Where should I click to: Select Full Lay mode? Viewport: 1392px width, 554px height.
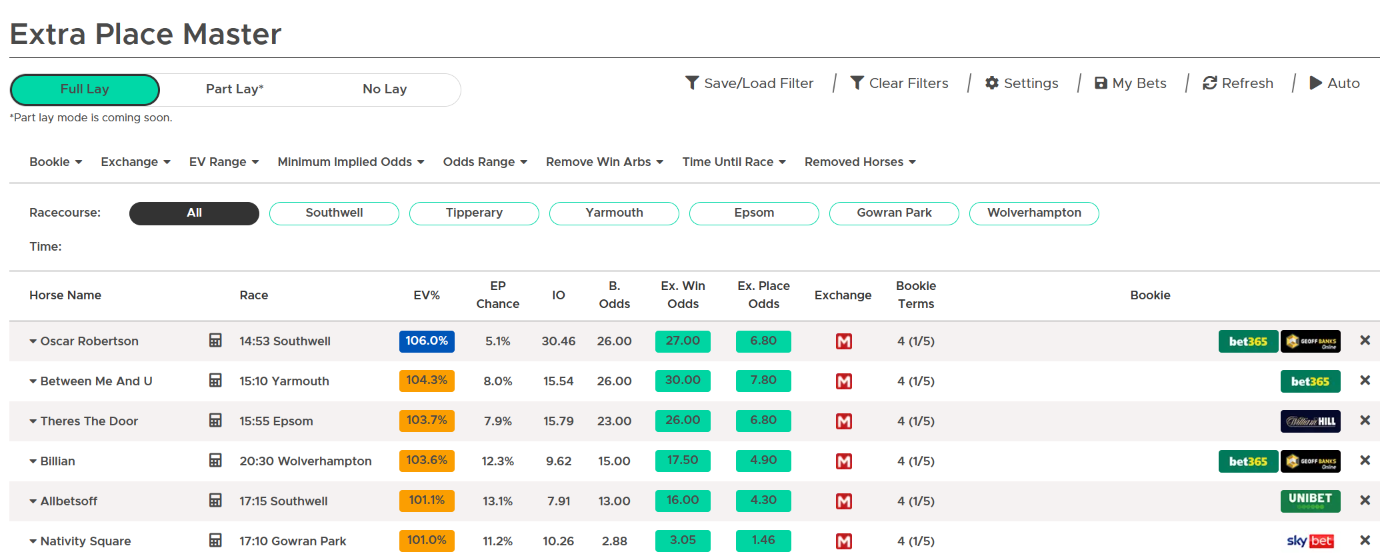(85, 89)
